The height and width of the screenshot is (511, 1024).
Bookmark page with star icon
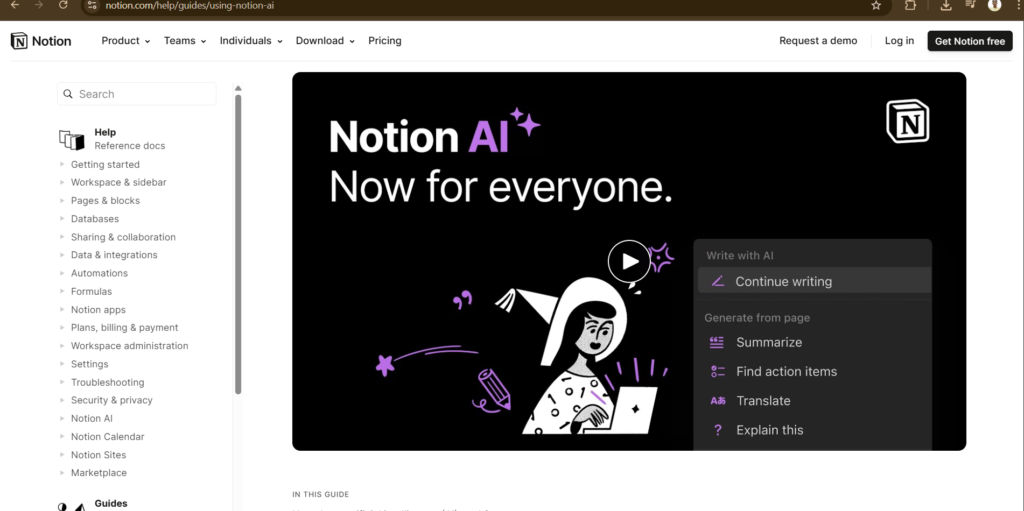point(876,5)
